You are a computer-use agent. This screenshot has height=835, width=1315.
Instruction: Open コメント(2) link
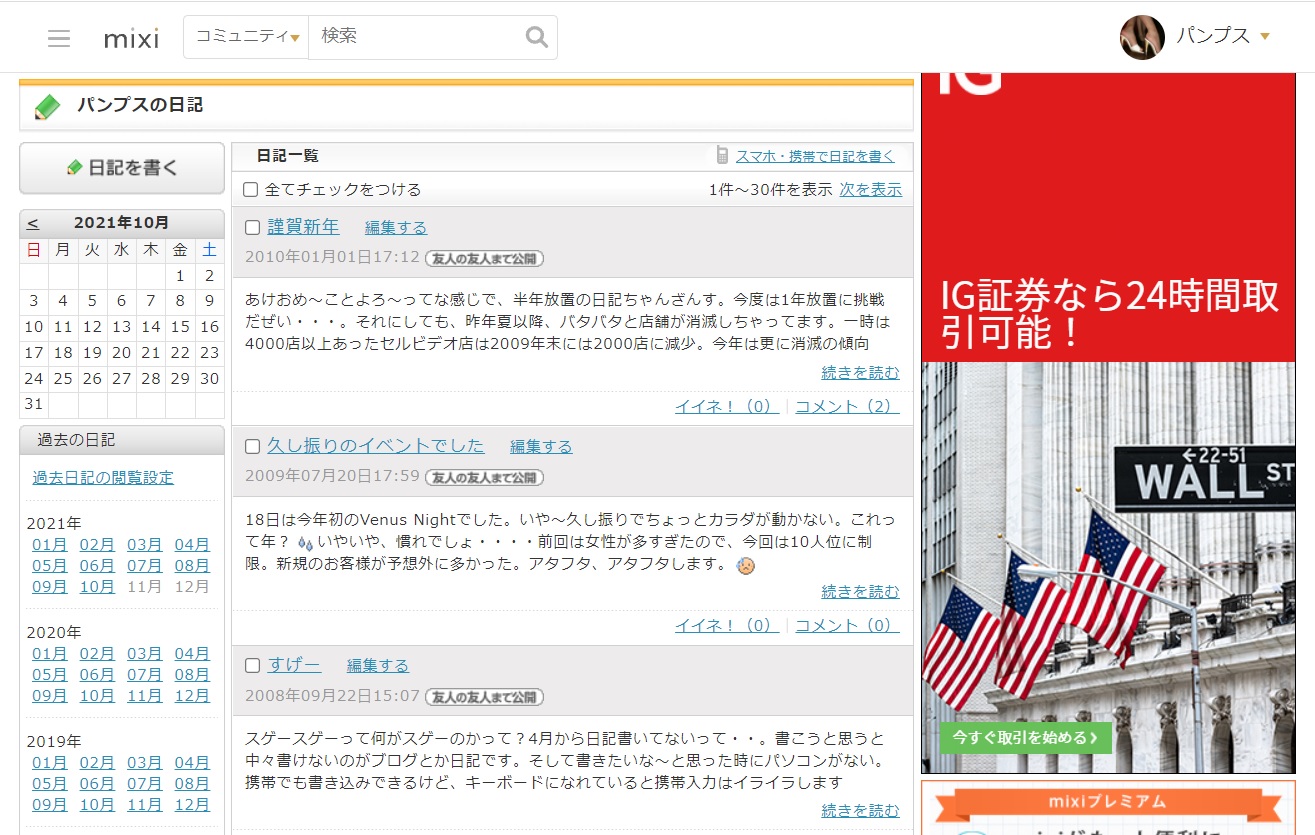pyautogui.click(x=847, y=406)
